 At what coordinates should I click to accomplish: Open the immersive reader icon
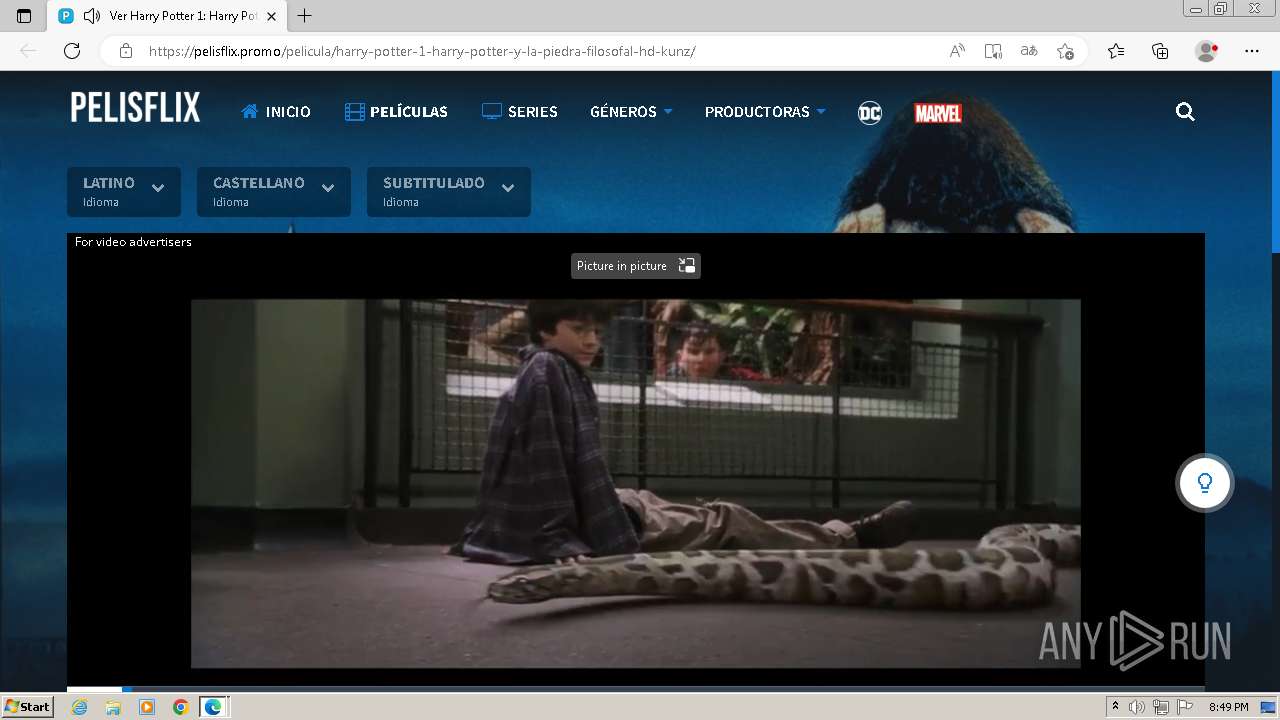pos(993,51)
